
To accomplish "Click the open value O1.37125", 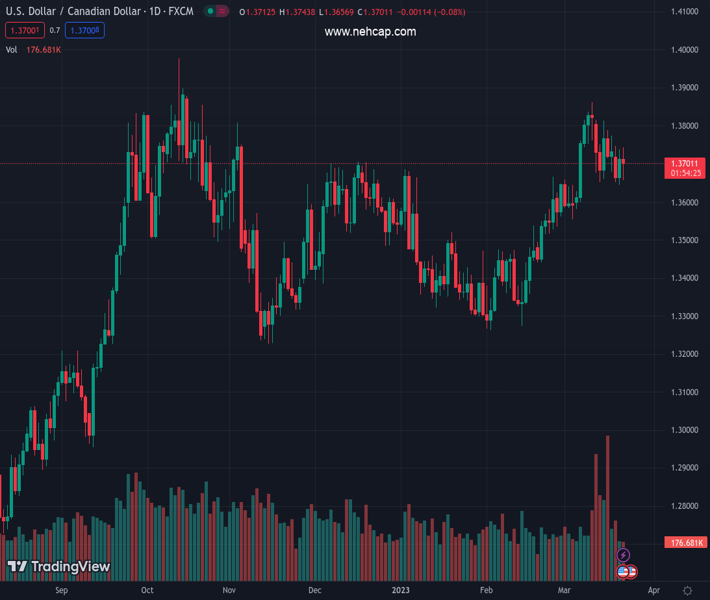I will pos(257,12).
